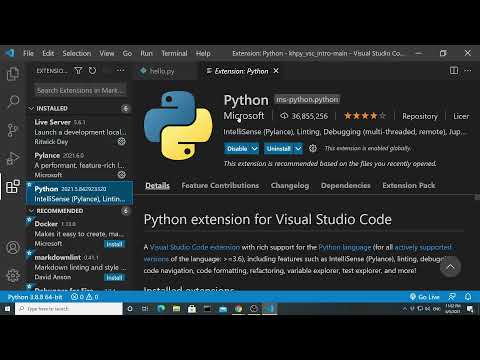Switch to the Extension Pack tab
The image size is (480, 360).
coord(409,185)
